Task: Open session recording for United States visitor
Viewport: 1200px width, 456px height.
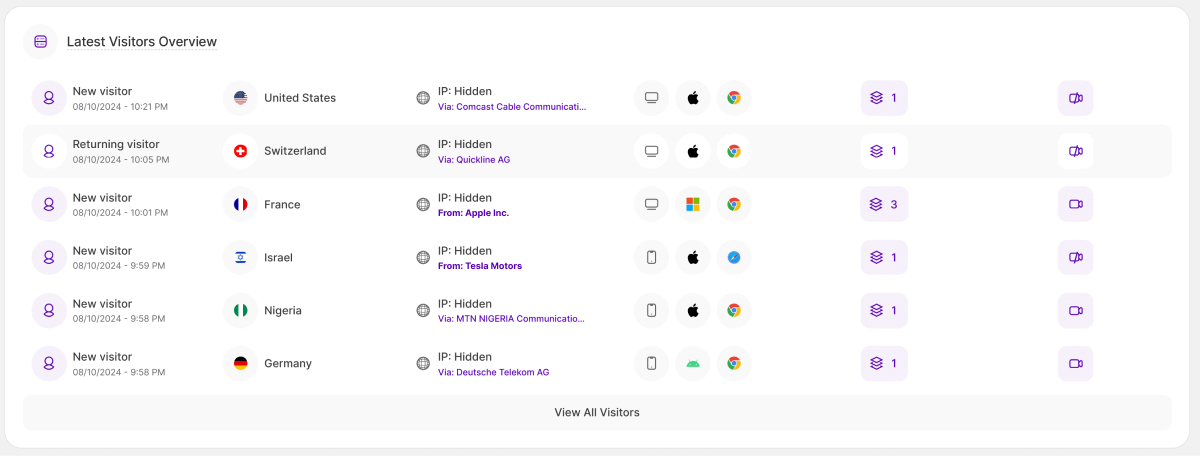Action: point(1075,98)
